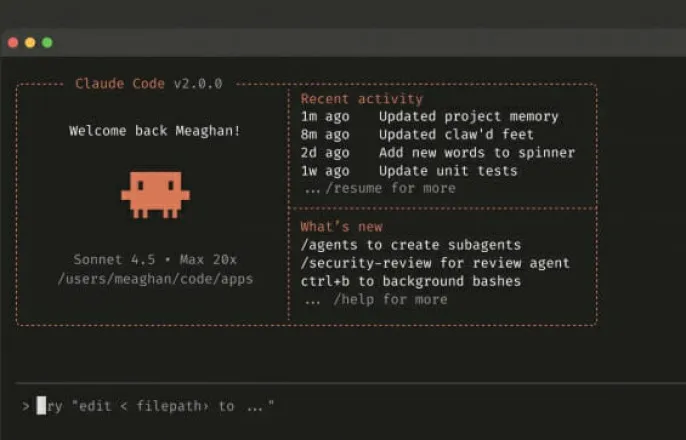Click the '2d ago' timestamp
This screenshot has width=686, height=440.
(325, 153)
